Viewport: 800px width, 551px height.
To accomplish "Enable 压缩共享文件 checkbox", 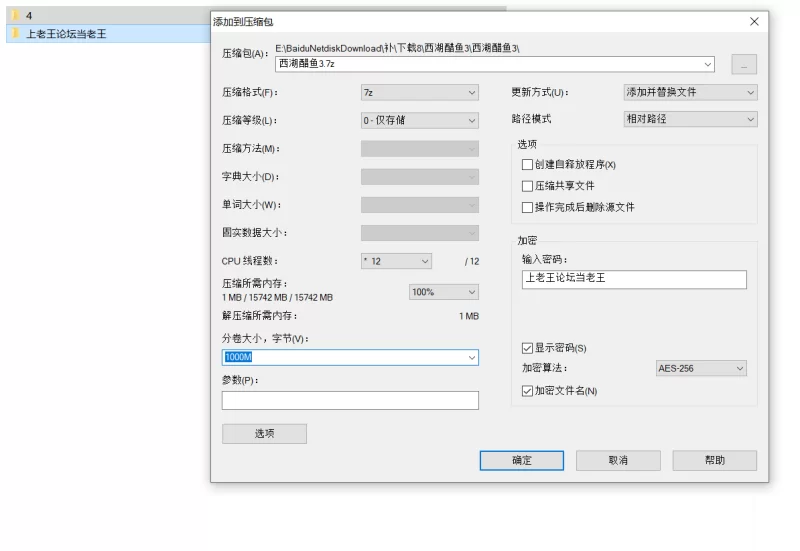I will tap(527, 186).
